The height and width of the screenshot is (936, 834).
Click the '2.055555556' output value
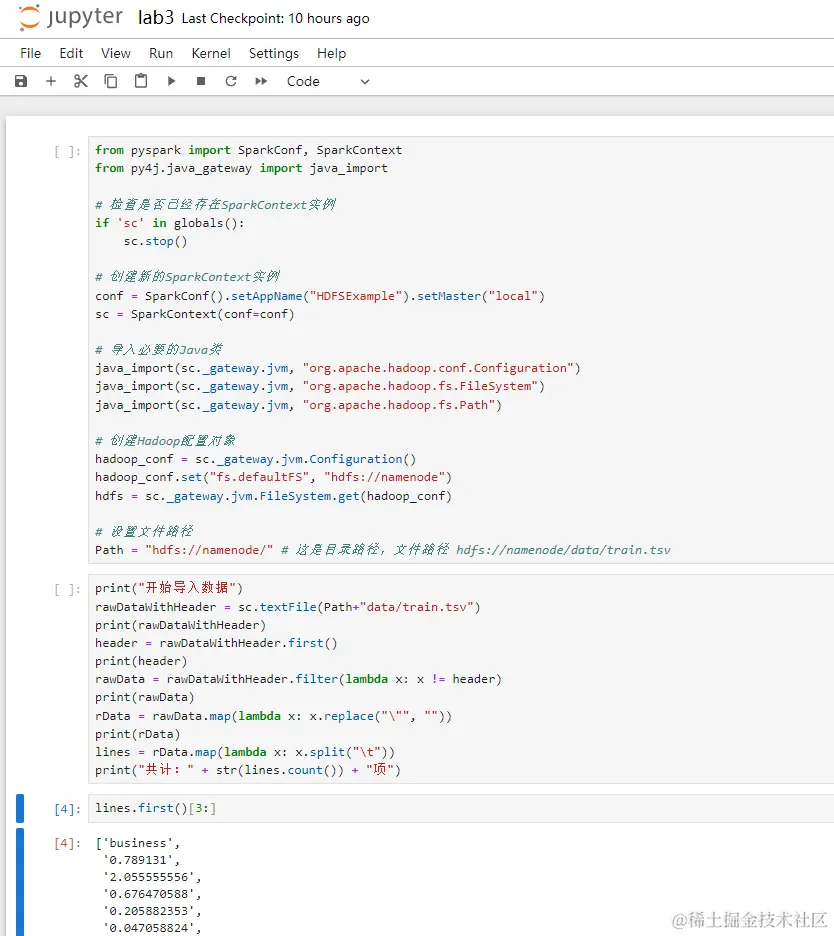(x=152, y=877)
